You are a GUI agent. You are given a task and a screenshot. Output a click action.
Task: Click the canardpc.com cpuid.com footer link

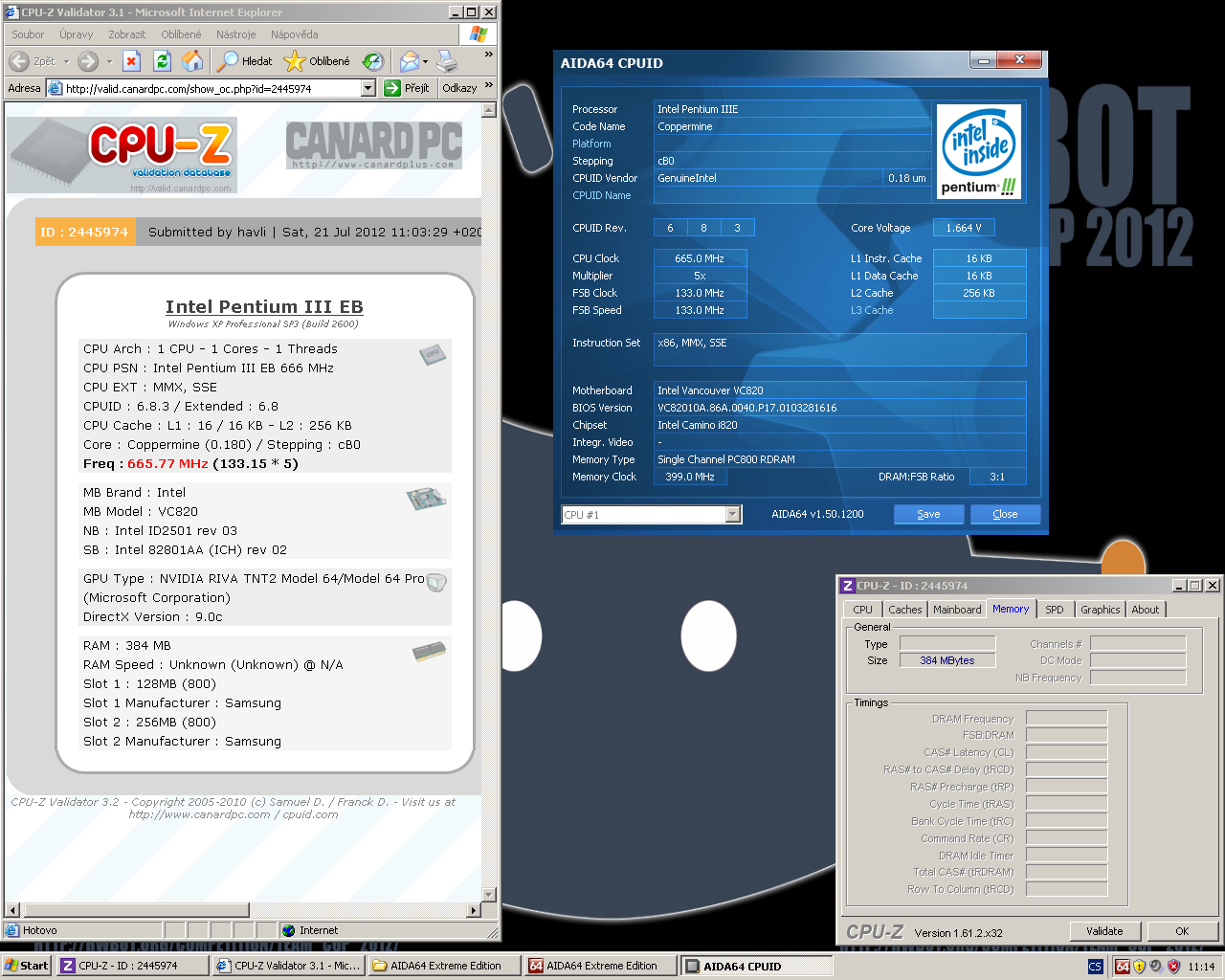[233, 814]
